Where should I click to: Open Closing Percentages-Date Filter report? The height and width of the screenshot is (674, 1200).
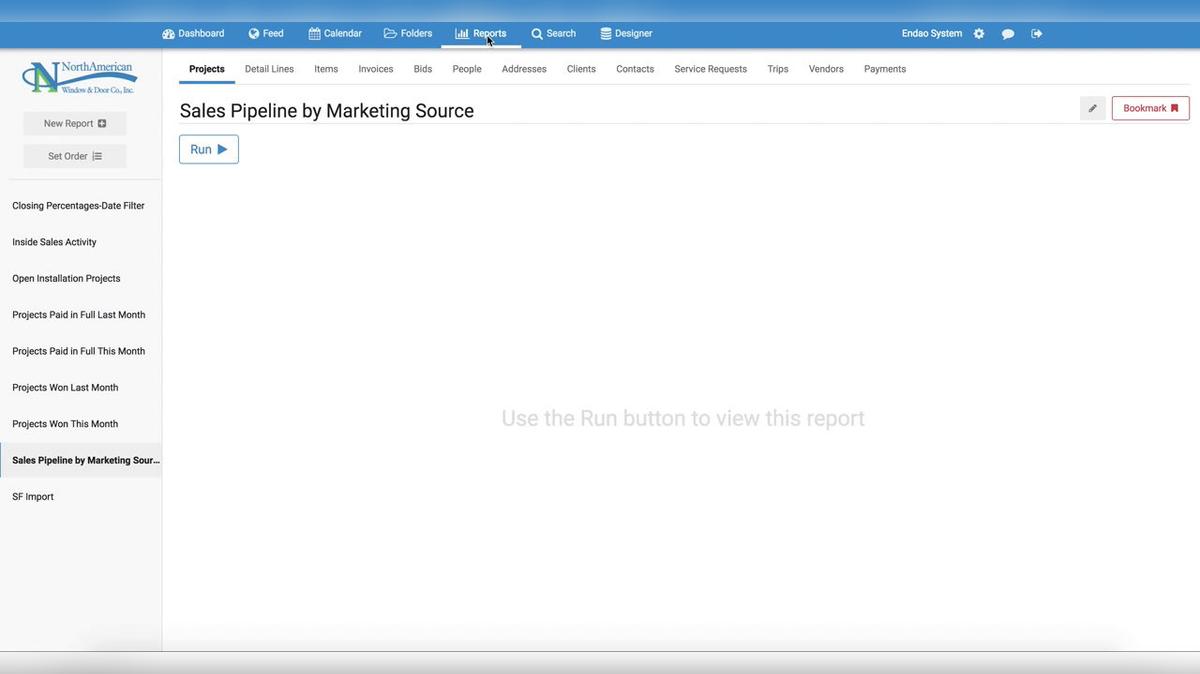click(79, 206)
